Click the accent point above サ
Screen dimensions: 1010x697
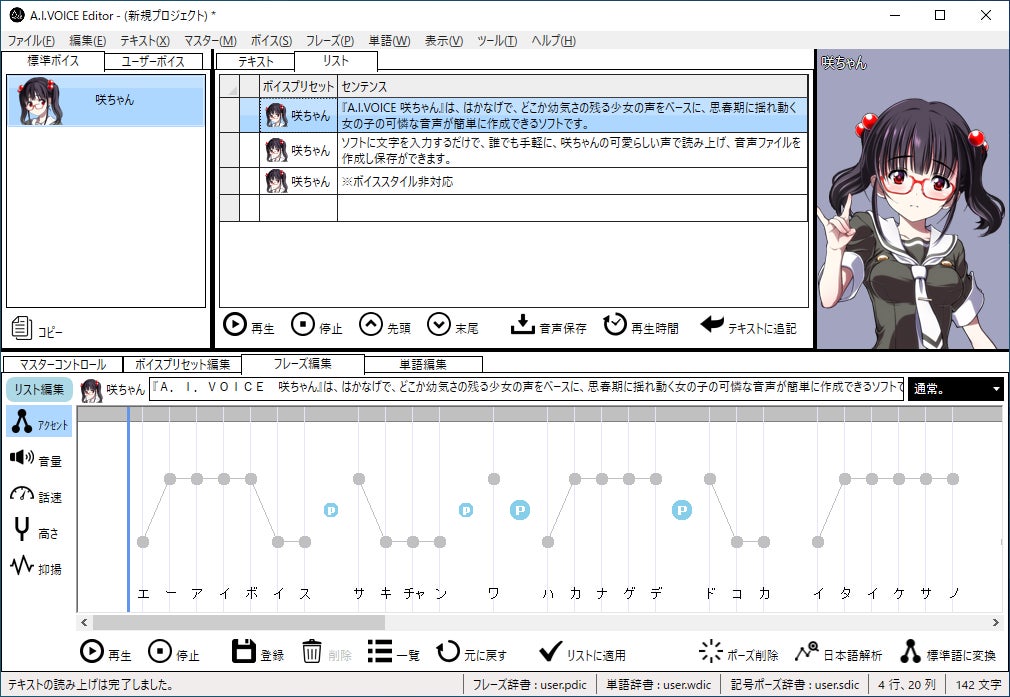[359, 479]
